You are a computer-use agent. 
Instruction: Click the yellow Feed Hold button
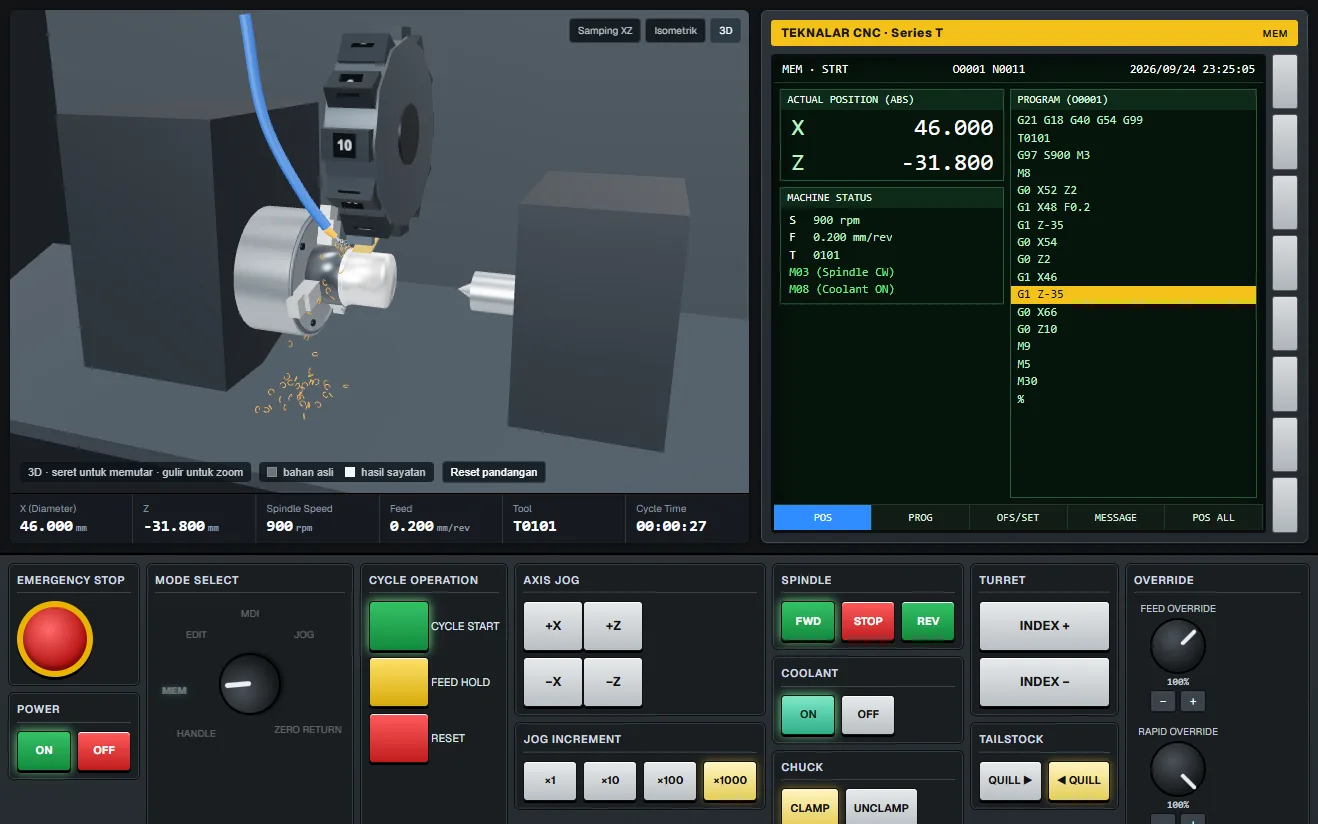(x=399, y=682)
